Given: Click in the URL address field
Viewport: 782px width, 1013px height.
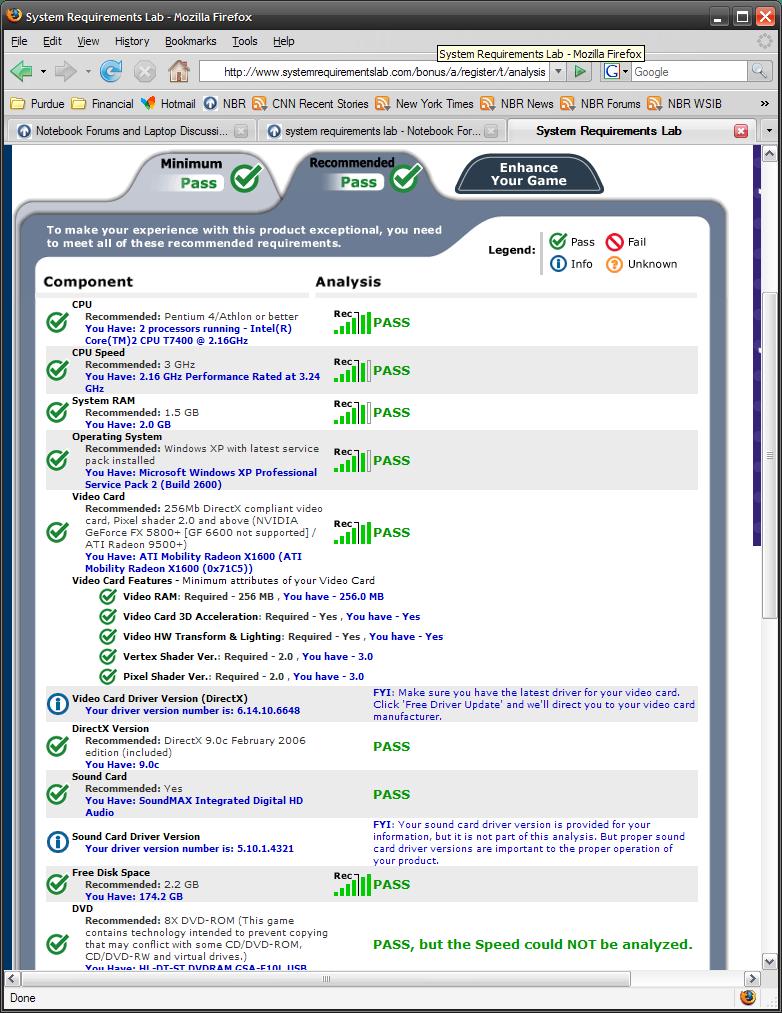Looking at the screenshot, I should point(375,72).
